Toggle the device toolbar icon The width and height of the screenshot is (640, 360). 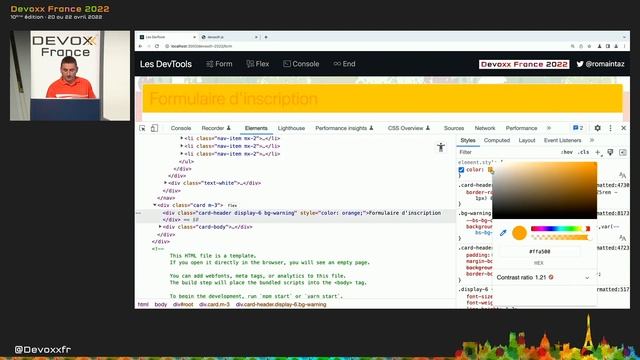click(154, 128)
